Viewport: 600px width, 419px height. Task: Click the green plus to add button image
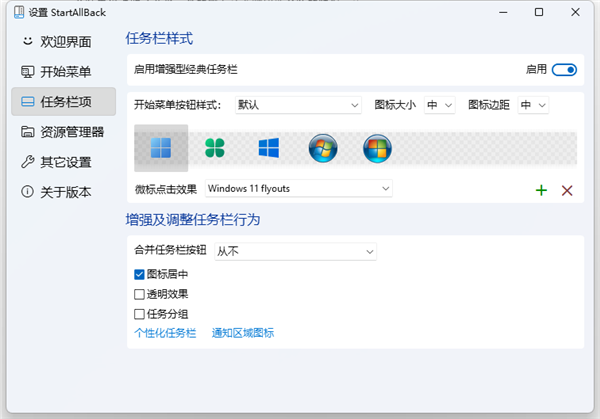pos(541,190)
